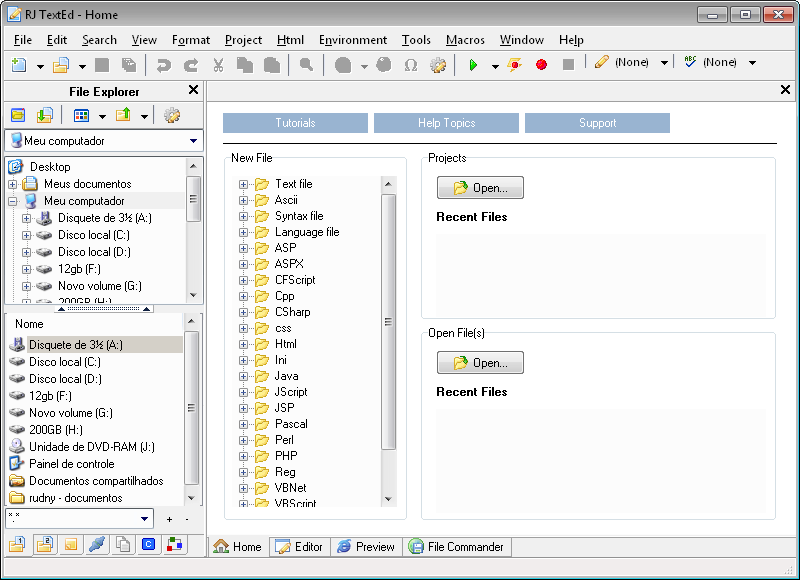Click the ABC spell check icon
The width and height of the screenshot is (800, 580).
point(690,62)
